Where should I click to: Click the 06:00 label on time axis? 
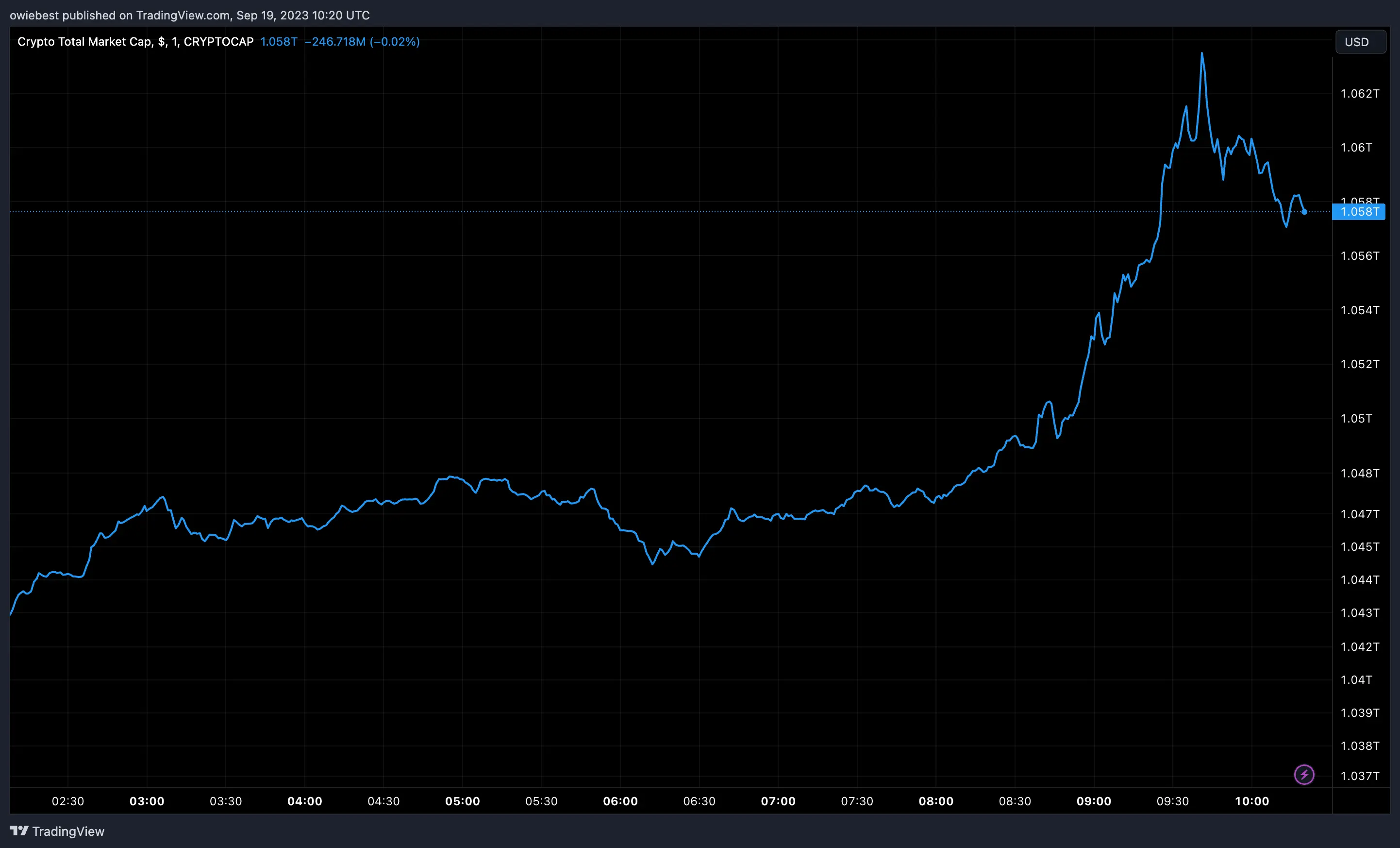coord(621,801)
